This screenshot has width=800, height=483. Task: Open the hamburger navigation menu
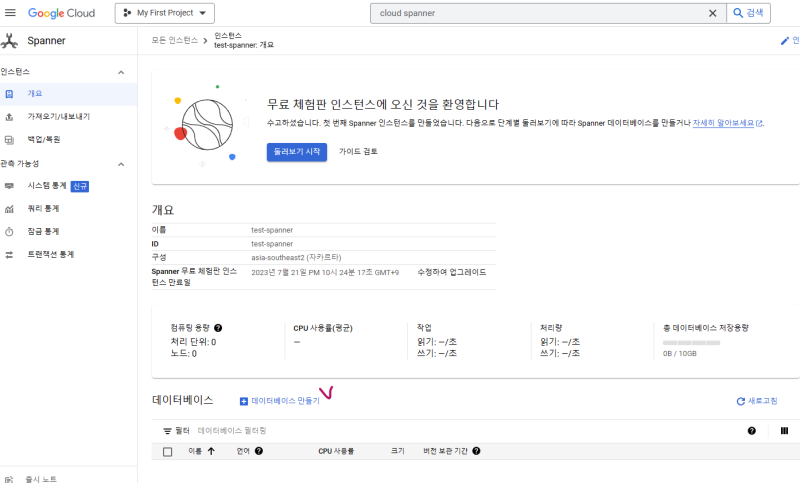tap(11, 13)
